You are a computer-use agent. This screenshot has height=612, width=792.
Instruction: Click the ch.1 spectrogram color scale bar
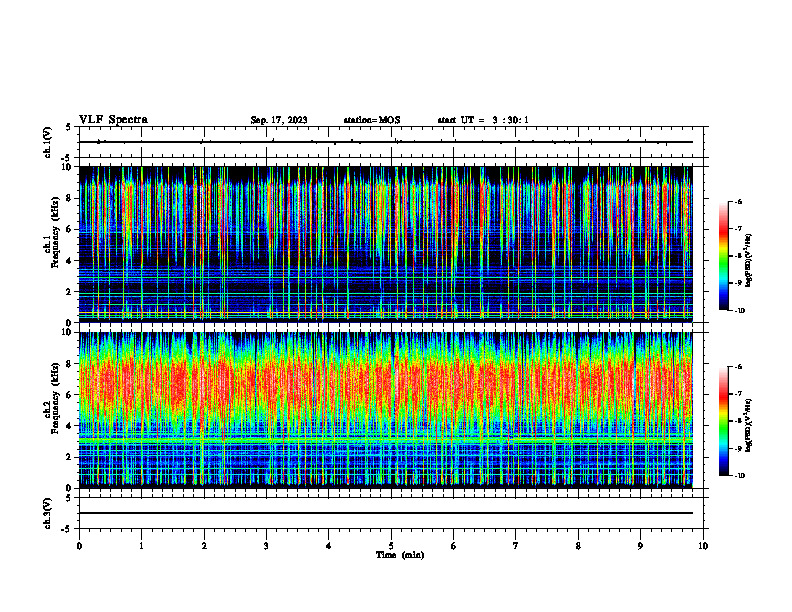[x=723, y=256]
